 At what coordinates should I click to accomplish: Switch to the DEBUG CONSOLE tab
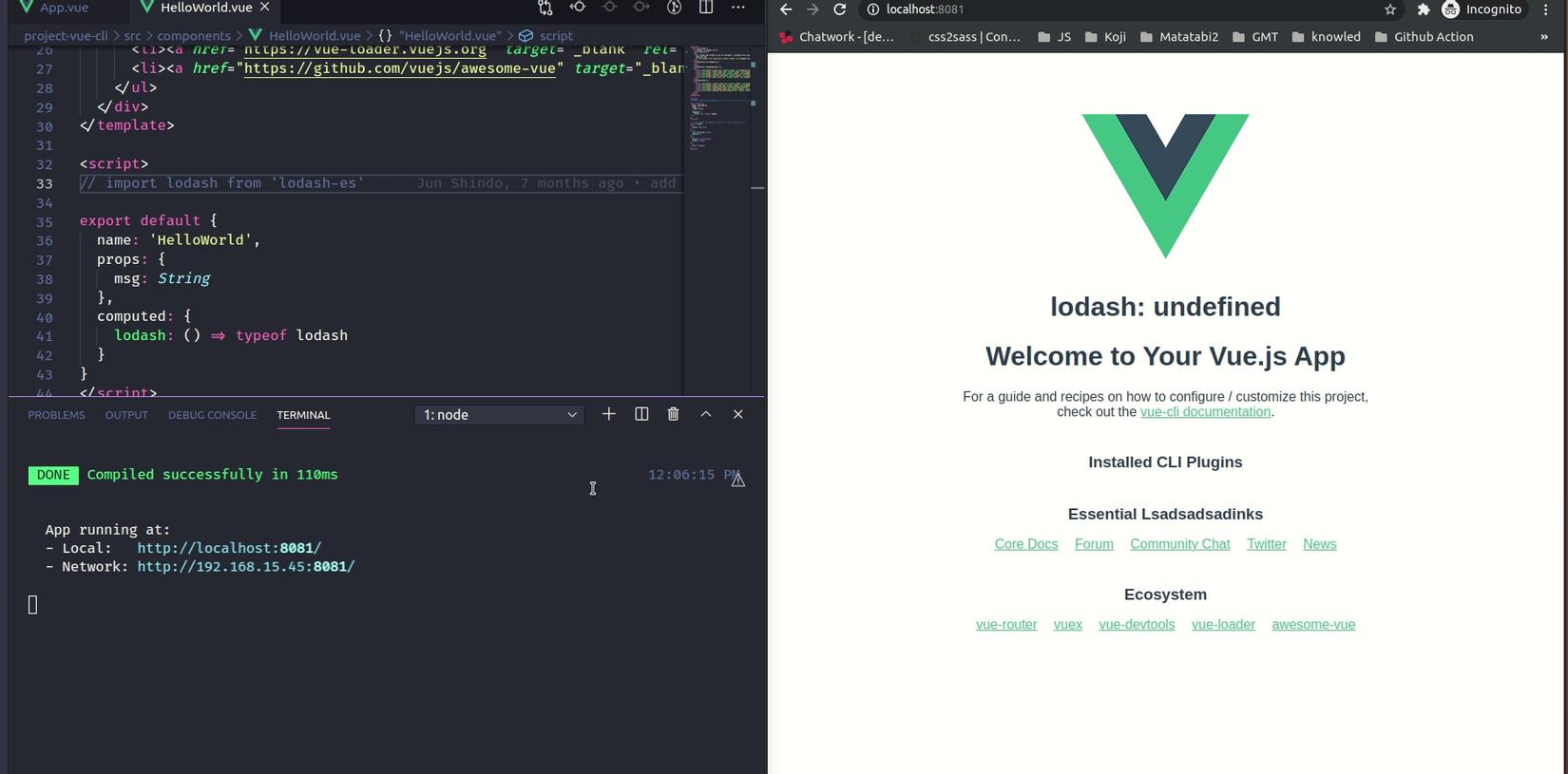(212, 415)
